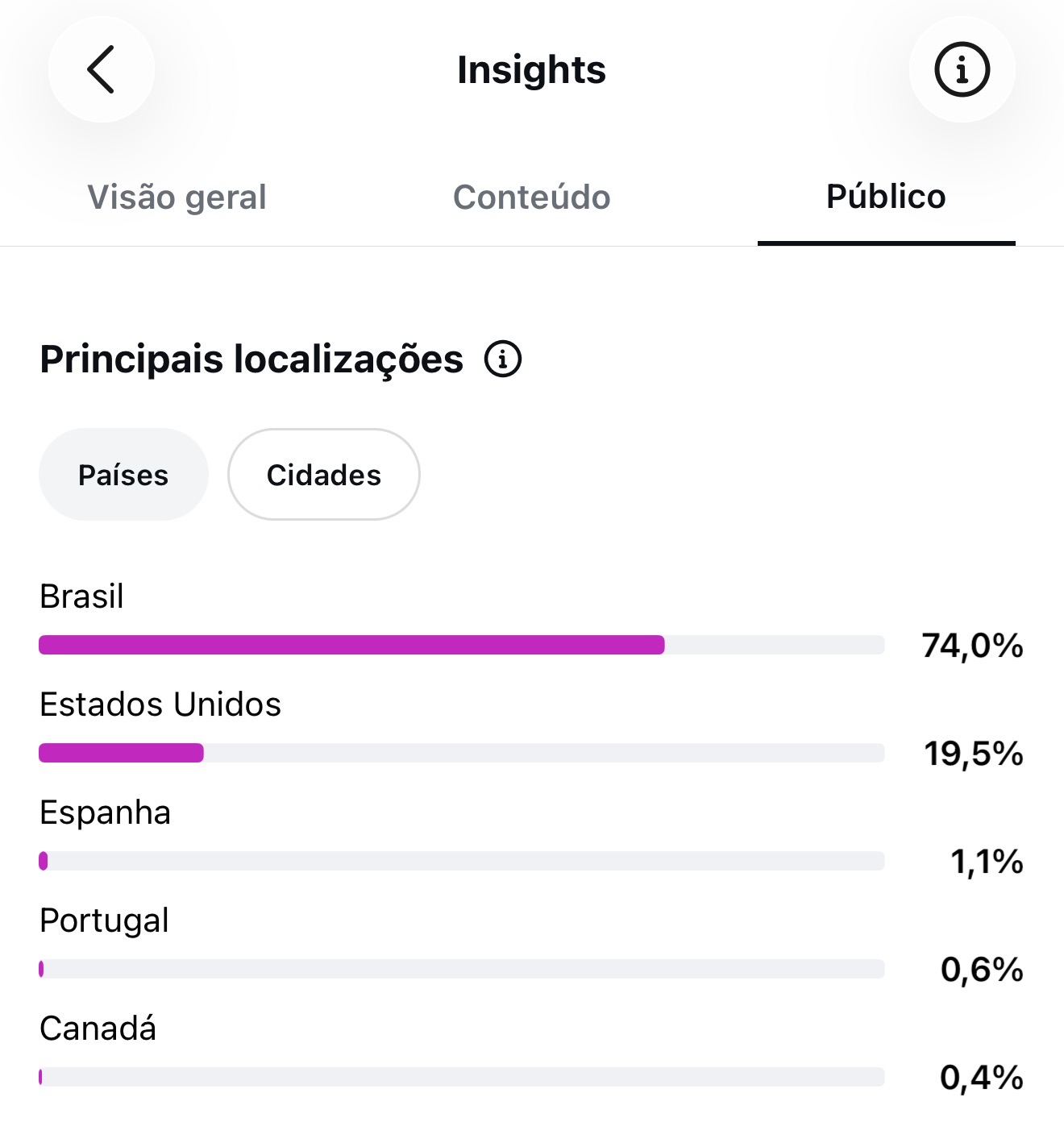Image resolution: width=1064 pixels, height=1126 pixels.
Task: Select the Países filter chip
Action: 123,475
